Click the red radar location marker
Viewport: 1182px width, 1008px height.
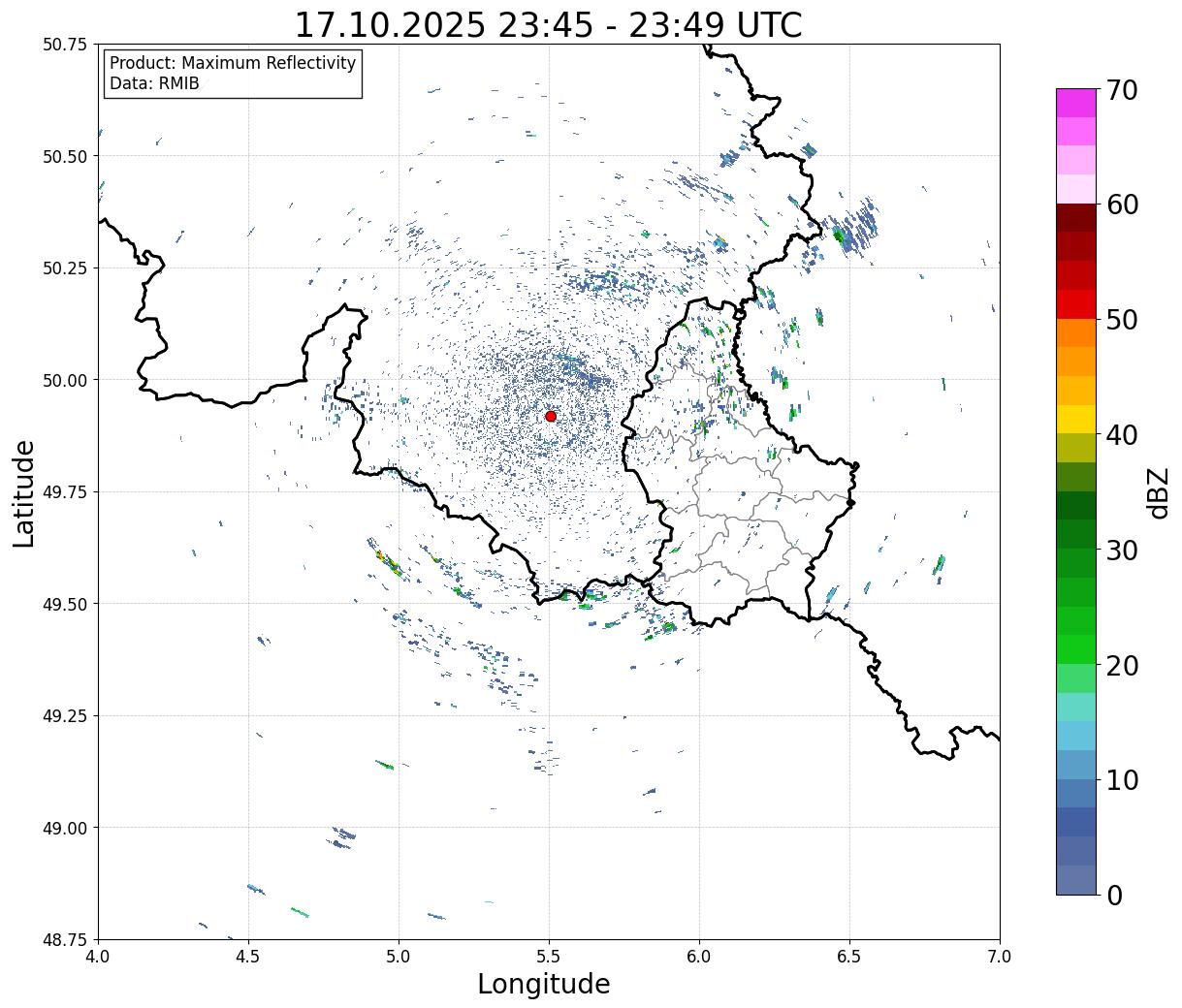(x=551, y=416)
